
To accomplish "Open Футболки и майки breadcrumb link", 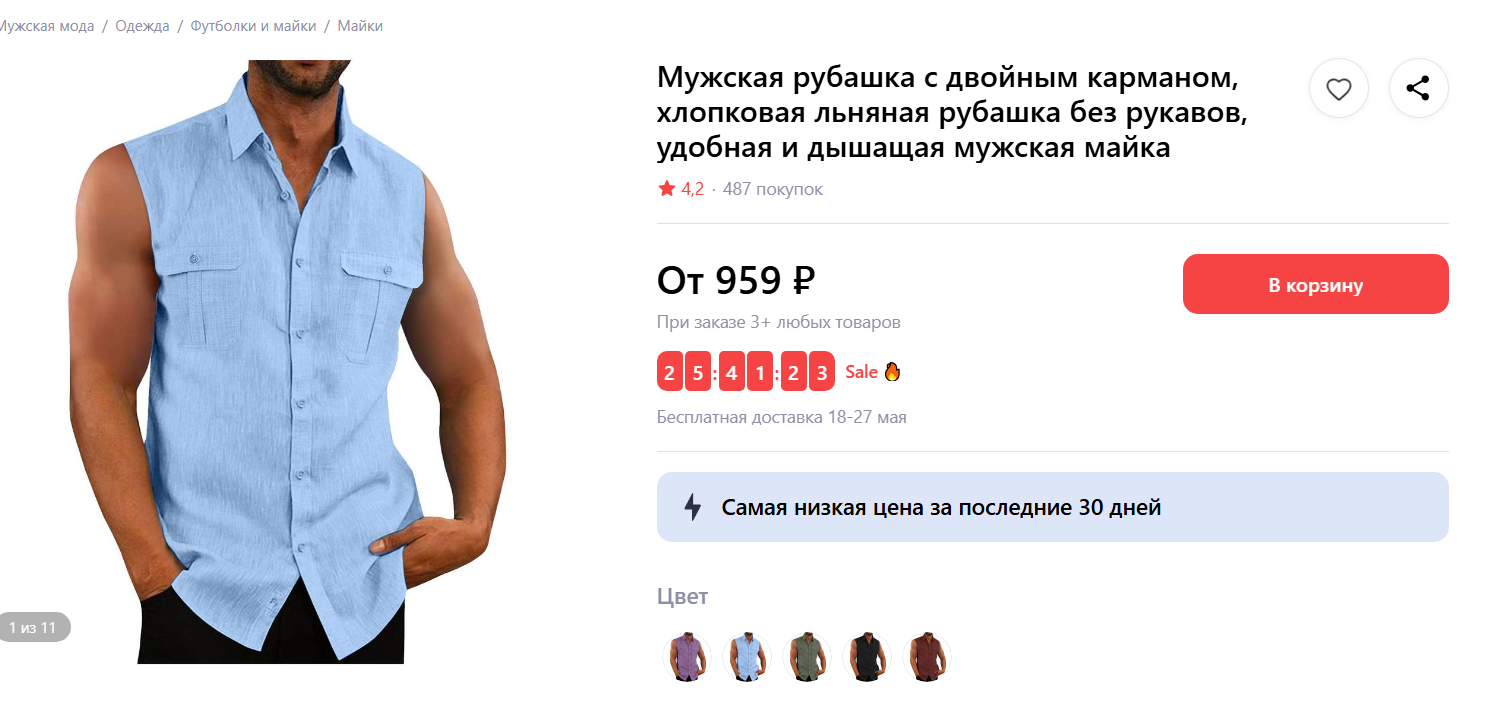I will [253, 26].
